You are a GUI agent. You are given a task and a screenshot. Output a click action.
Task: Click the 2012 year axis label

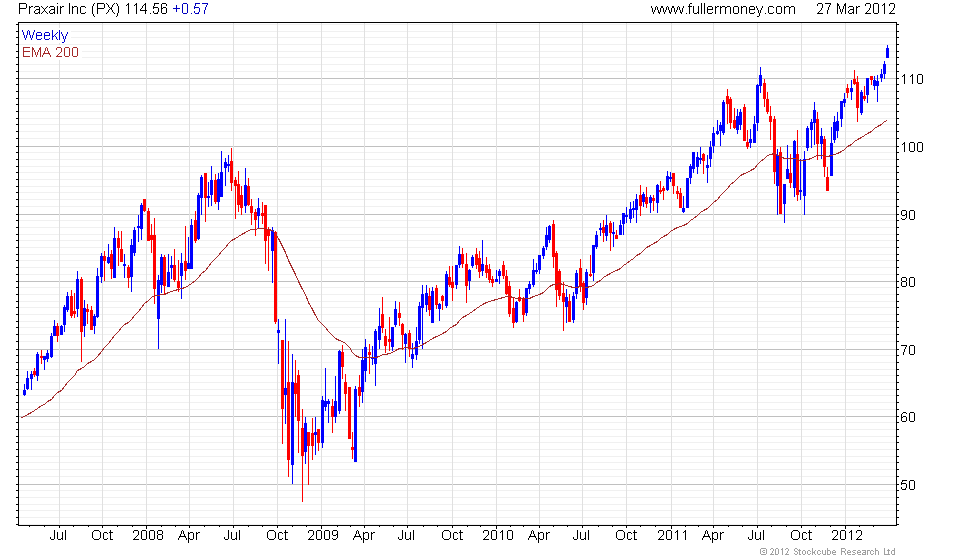click(x=847, y=536)
